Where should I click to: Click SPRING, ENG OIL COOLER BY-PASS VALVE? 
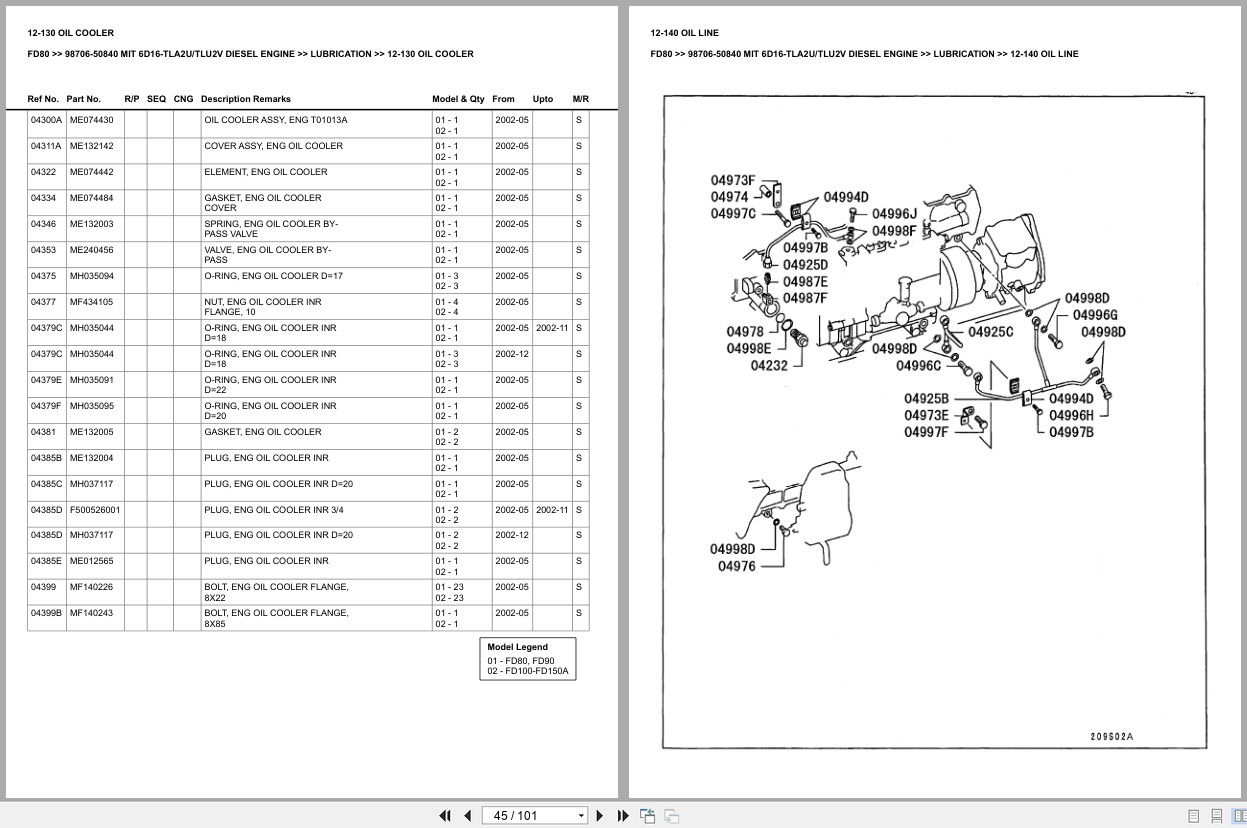271,229
